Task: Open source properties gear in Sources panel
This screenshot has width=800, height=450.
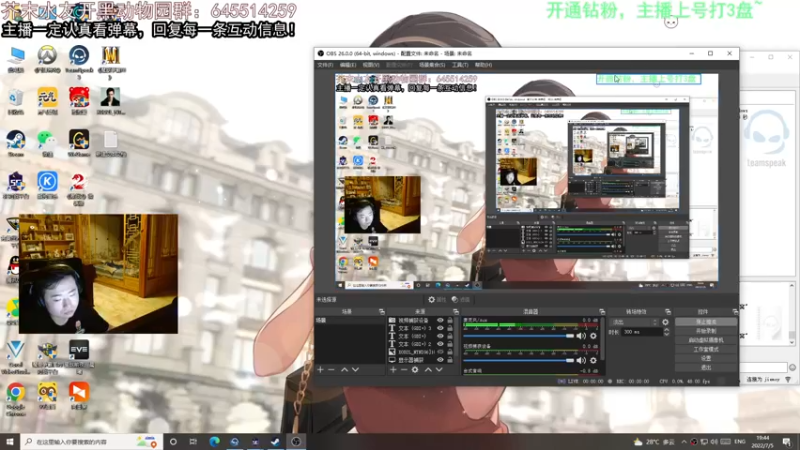Action: pos(415,369)
